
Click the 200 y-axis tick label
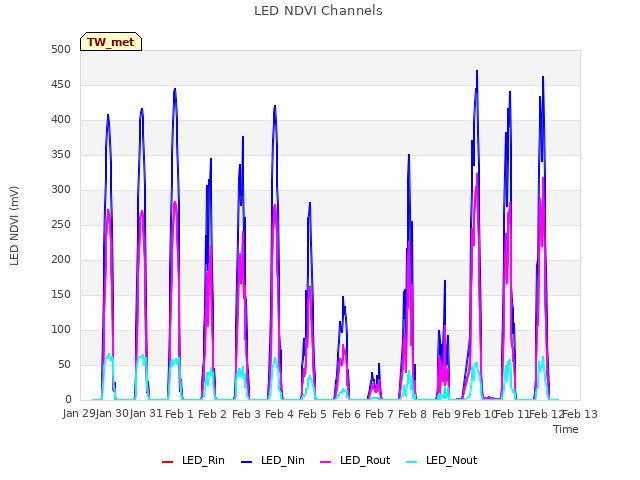(x=61, y=260)
